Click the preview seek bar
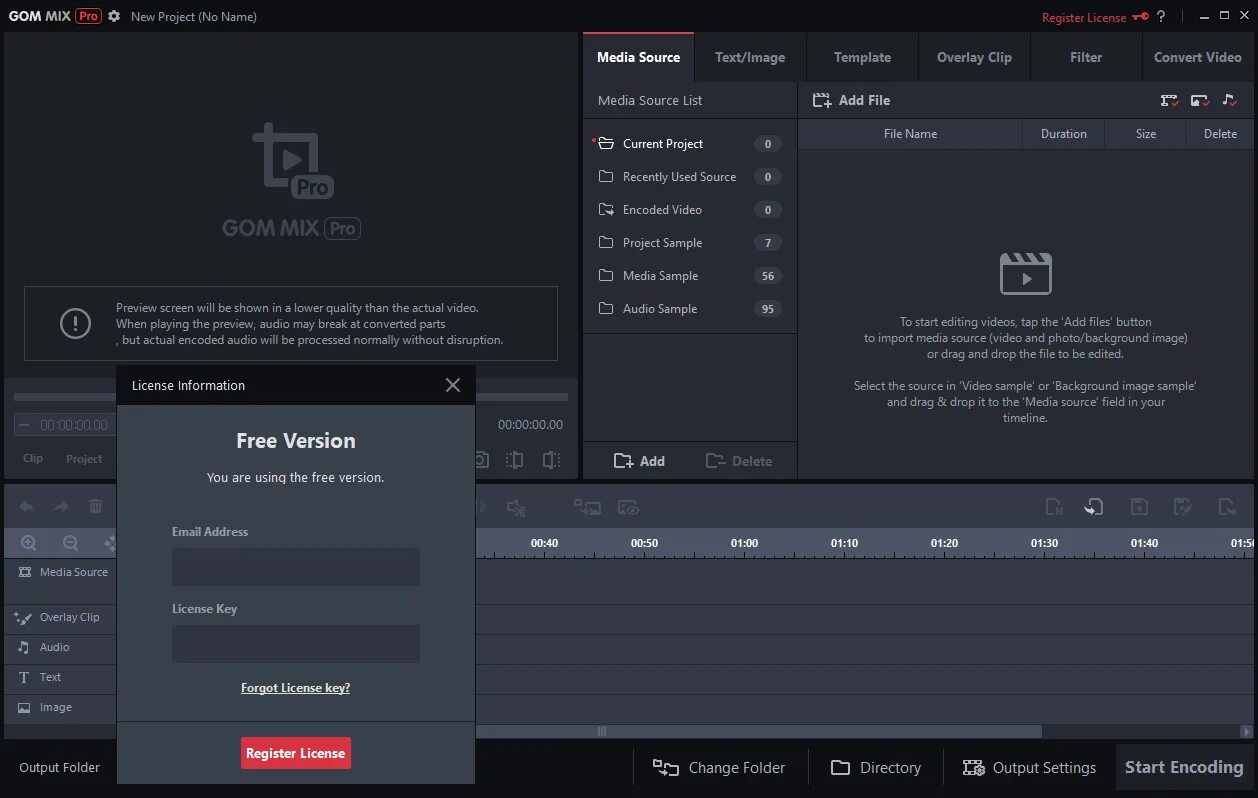 click(x=291, y=397)
